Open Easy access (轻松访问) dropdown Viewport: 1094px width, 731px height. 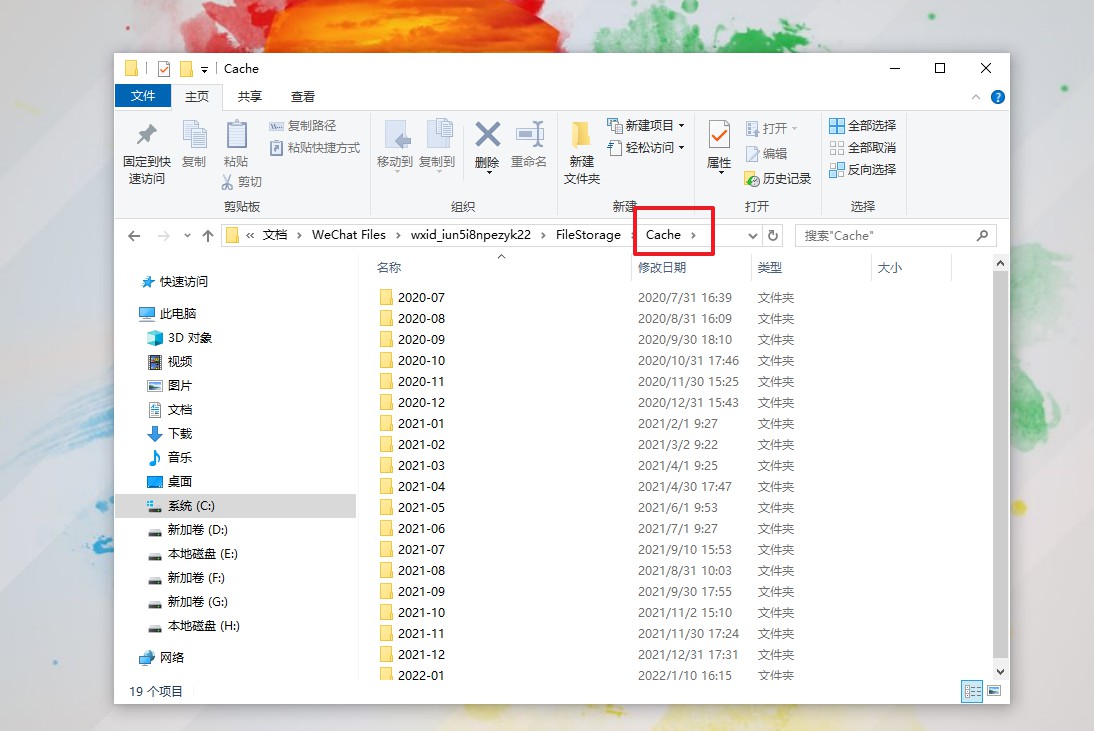[x=646, y=148]
